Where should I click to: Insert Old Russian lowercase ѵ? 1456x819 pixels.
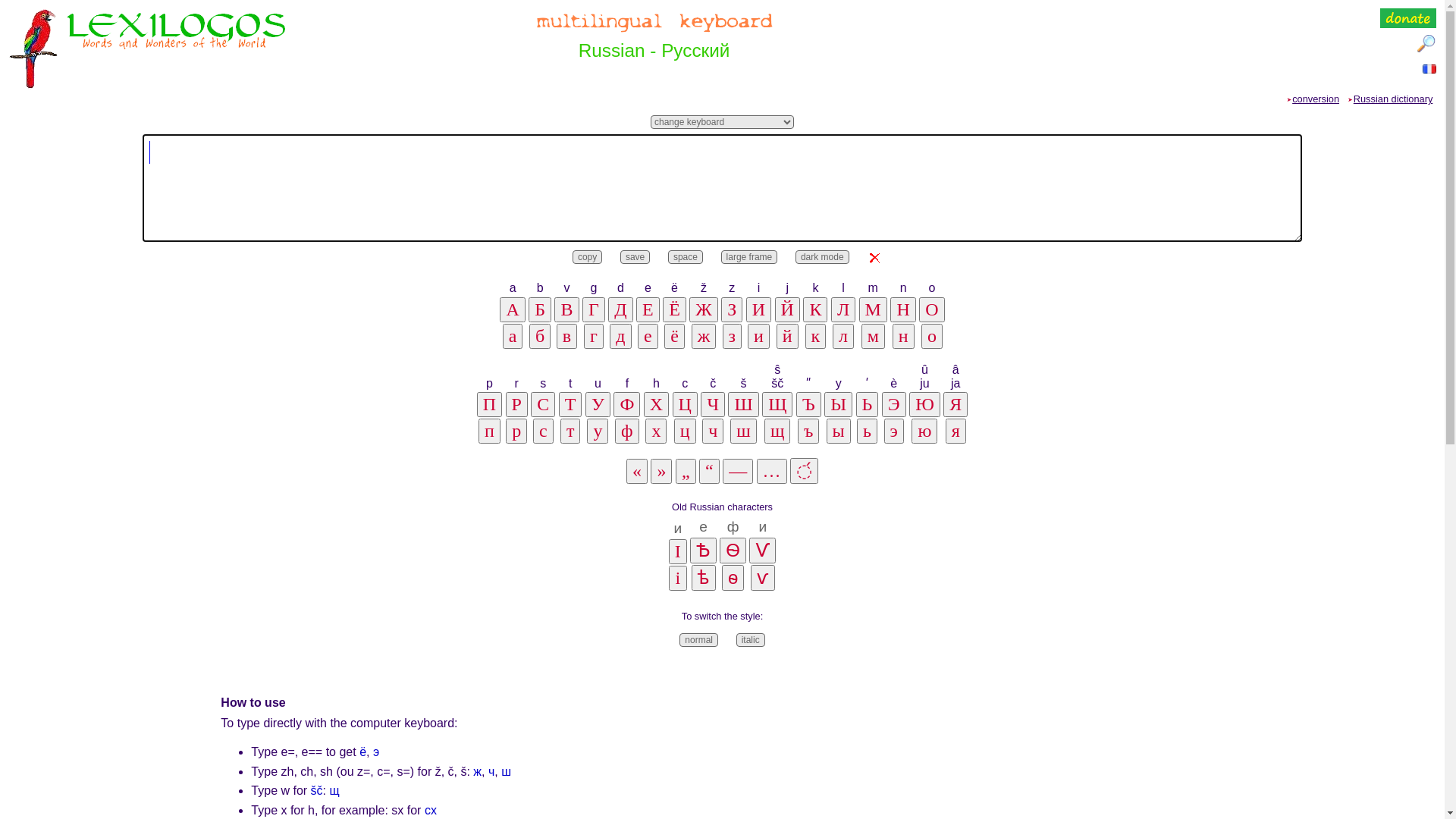tap(763, 578)
